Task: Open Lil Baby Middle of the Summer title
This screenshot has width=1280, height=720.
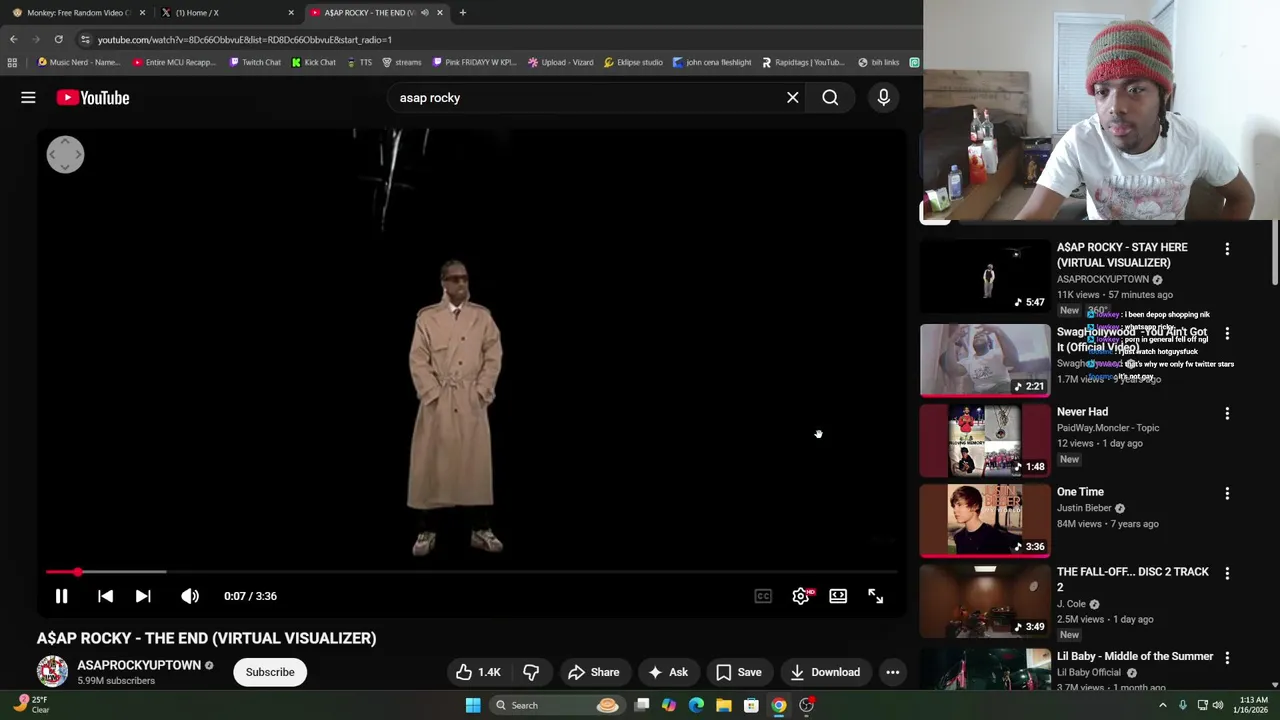Action: 1135,656
